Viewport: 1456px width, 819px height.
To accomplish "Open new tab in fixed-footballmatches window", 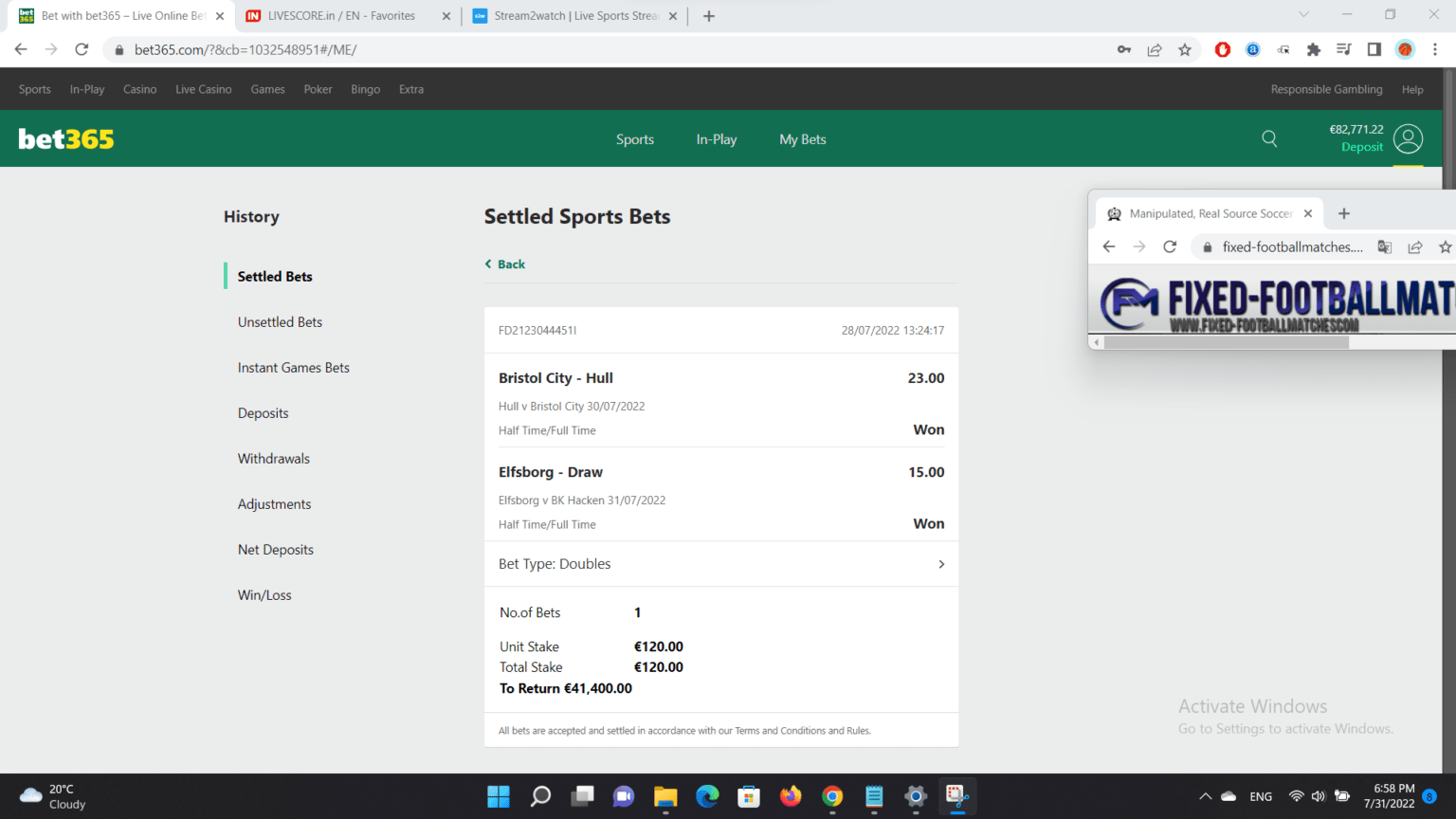I will click(1344, 213).
